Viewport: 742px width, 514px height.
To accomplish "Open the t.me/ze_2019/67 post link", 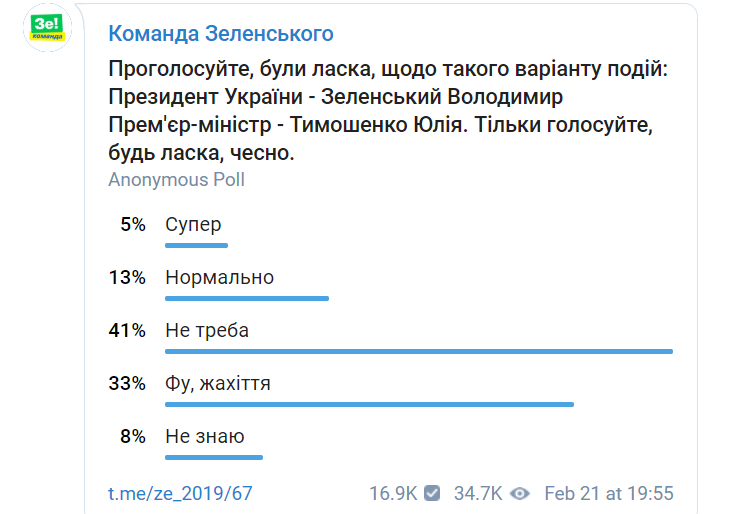I will click(x=180, y=493).
